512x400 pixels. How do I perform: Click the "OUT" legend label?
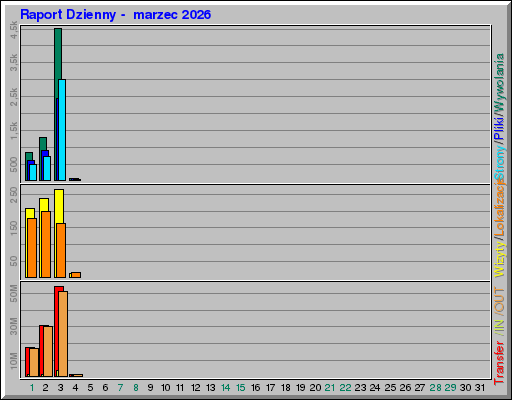tap(499, 300)
